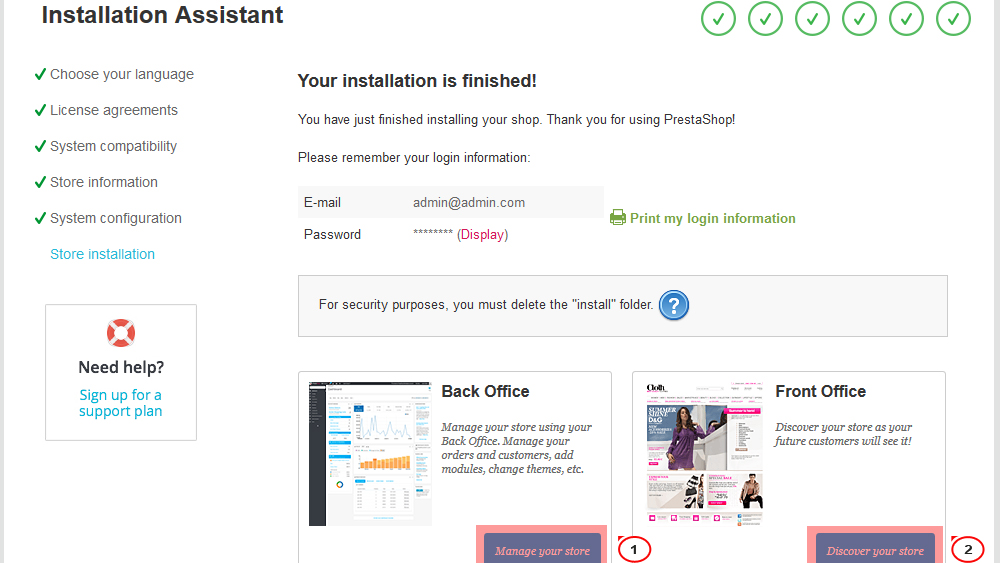Open the Front Office store preview thumbnail
The height and width of the screenshot is (563, 1000).
705,454
